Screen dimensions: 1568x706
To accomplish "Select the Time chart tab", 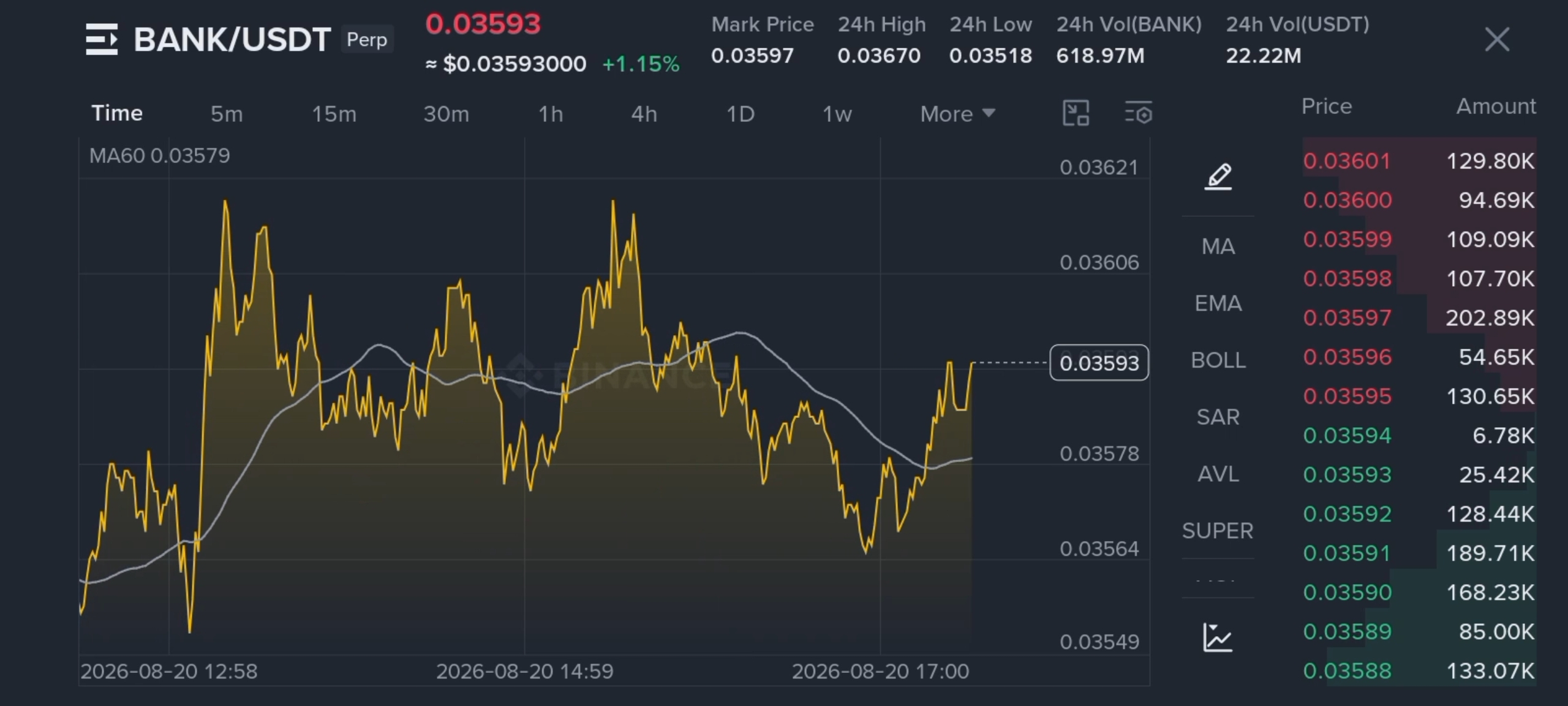I will click(117, 113).
